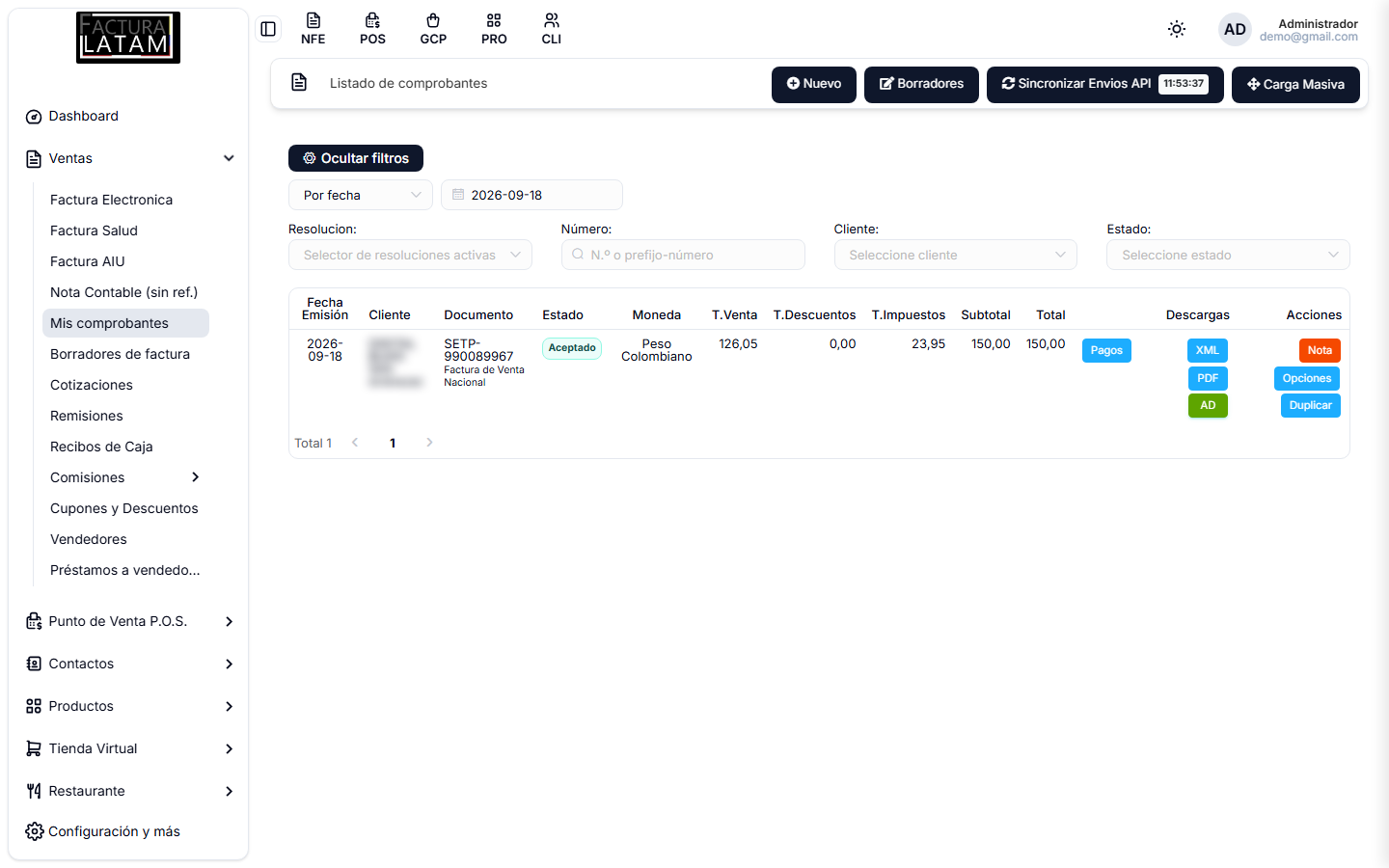Image resolution: width=1389 pixels, height=868 pixels.
Task: Open the CLI module icon
Action: click(552, 29)
